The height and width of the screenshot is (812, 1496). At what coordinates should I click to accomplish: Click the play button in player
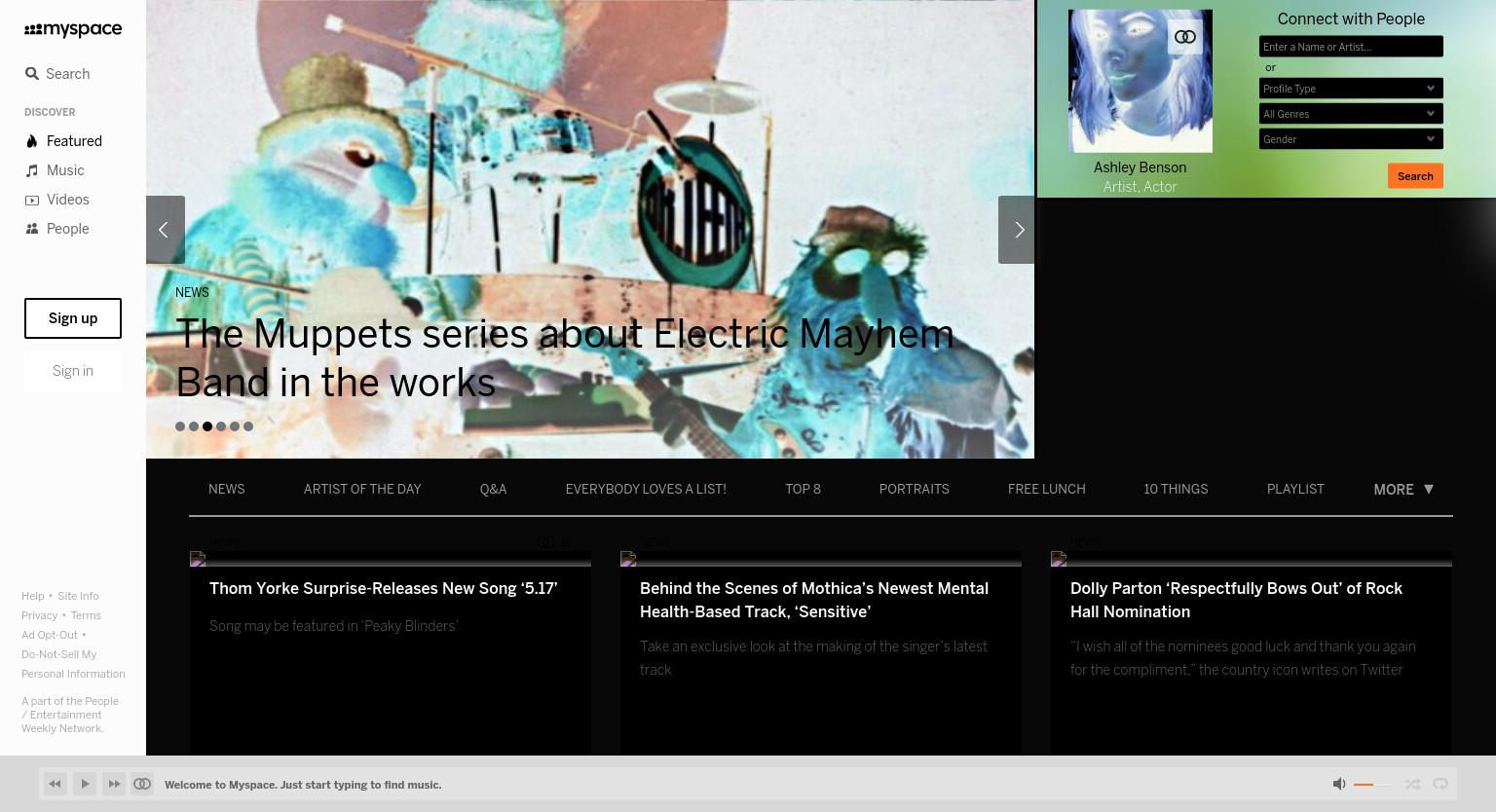[x=85, y=784]
